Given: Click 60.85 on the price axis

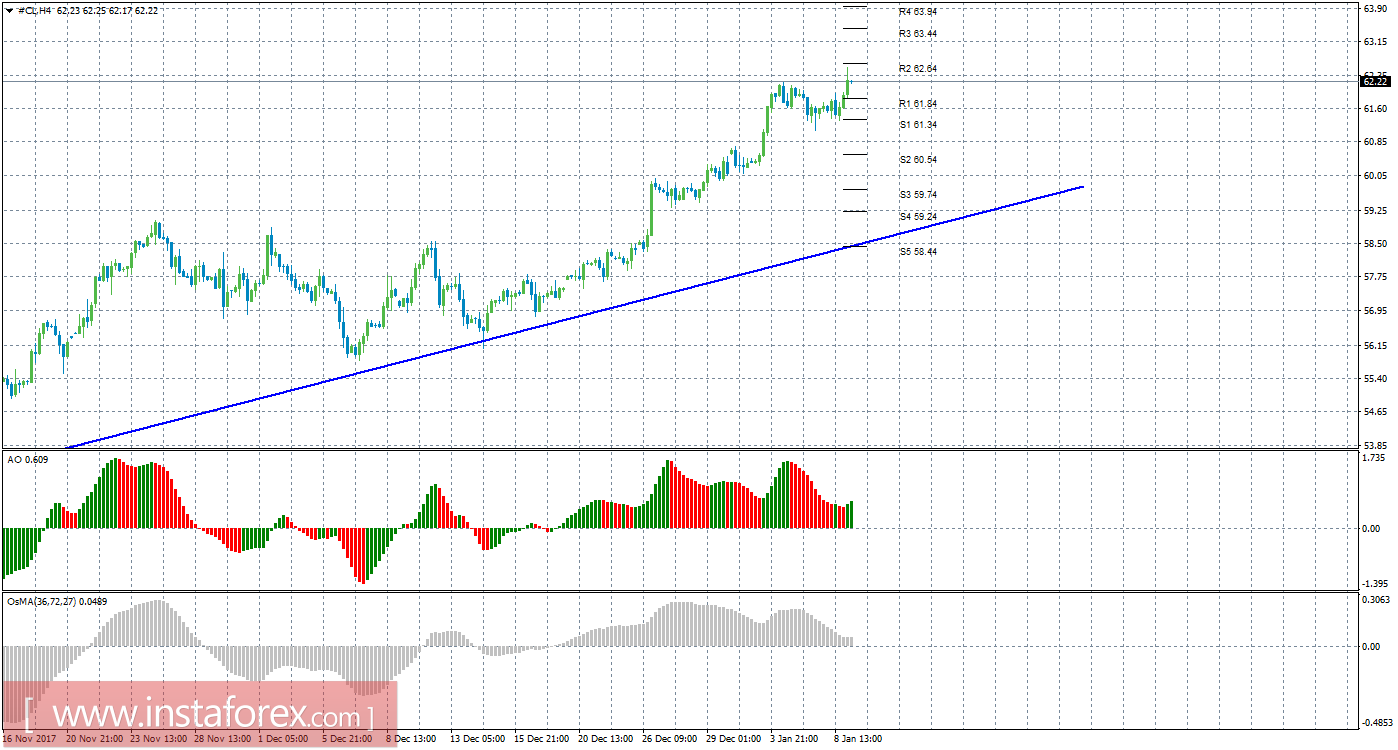Looking at the screenshot, I should pos(1375,143).
